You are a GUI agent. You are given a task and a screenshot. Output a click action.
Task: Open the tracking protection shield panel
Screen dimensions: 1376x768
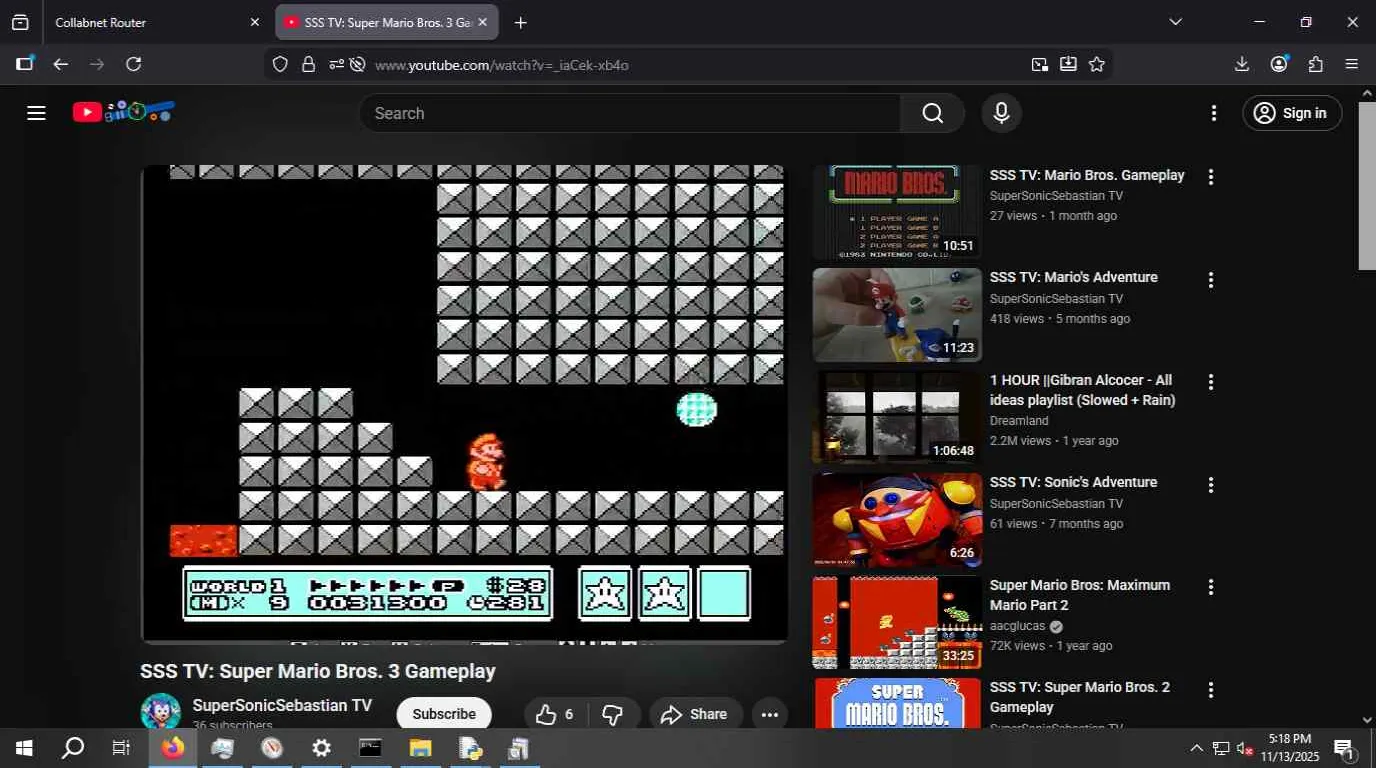tap(280, 64)
